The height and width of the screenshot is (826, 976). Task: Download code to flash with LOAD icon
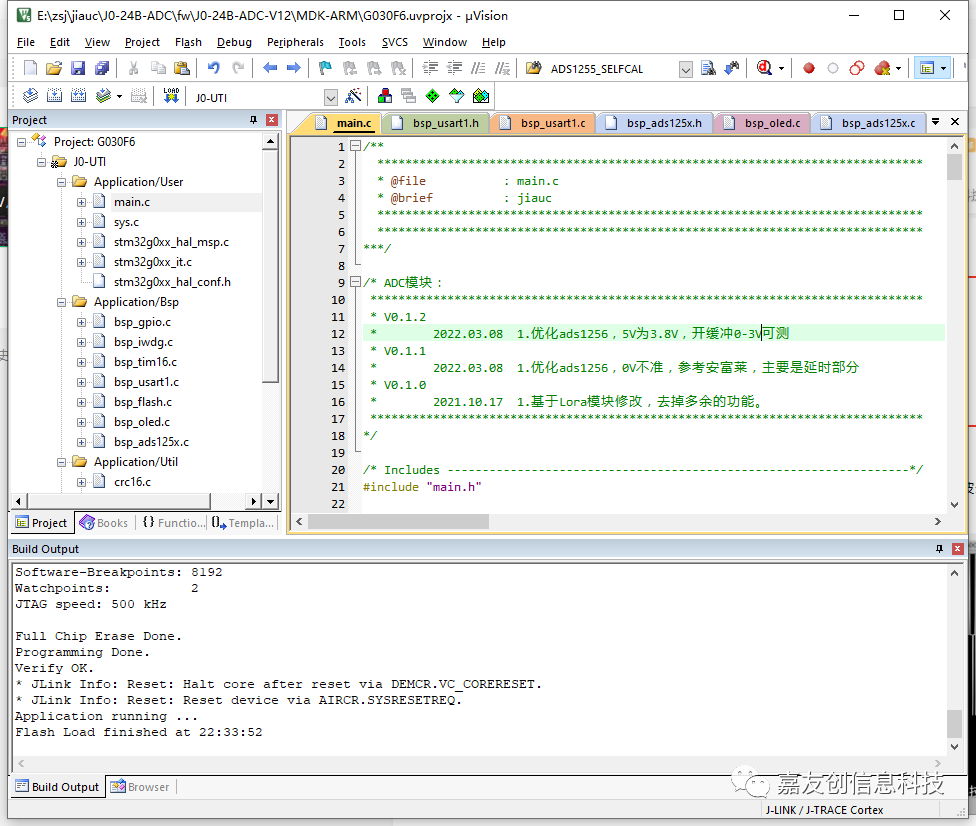(x=171, y=96)
